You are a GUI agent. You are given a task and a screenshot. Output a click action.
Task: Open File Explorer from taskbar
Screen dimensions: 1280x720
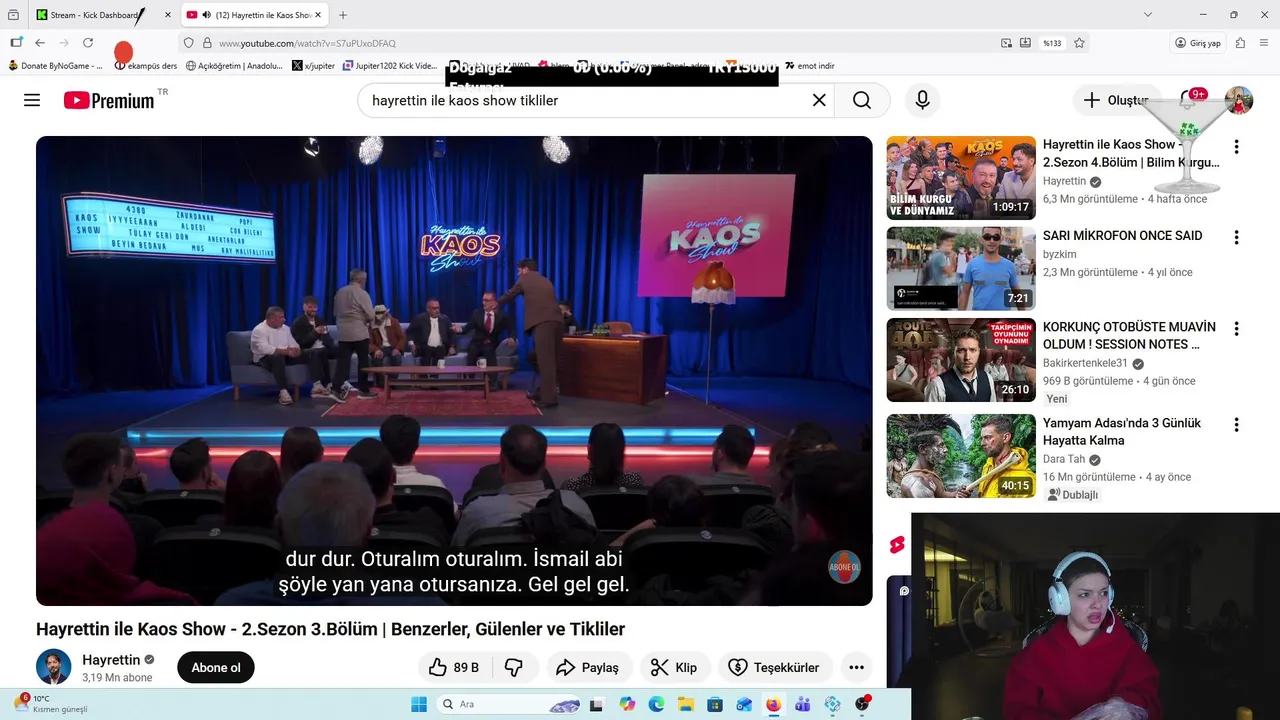pos(686,704)
